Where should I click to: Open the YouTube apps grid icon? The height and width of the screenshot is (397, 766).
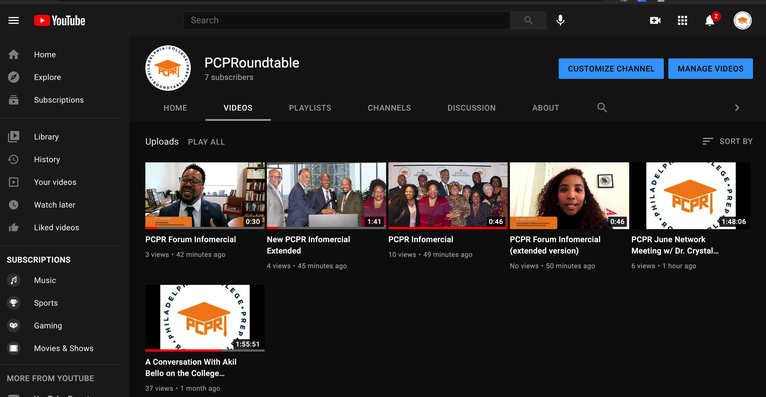click(682, 21)
